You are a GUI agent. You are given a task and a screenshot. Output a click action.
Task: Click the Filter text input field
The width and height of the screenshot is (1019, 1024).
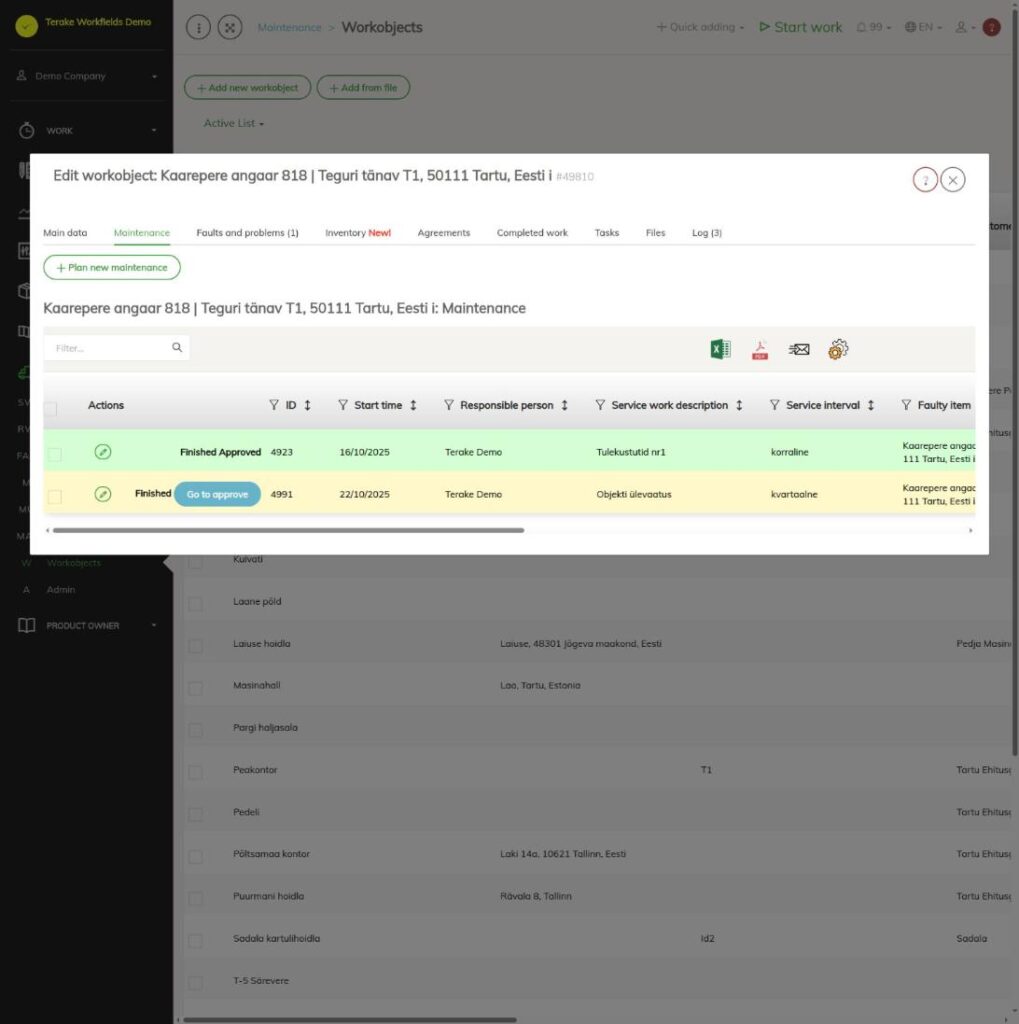point(110,348)
